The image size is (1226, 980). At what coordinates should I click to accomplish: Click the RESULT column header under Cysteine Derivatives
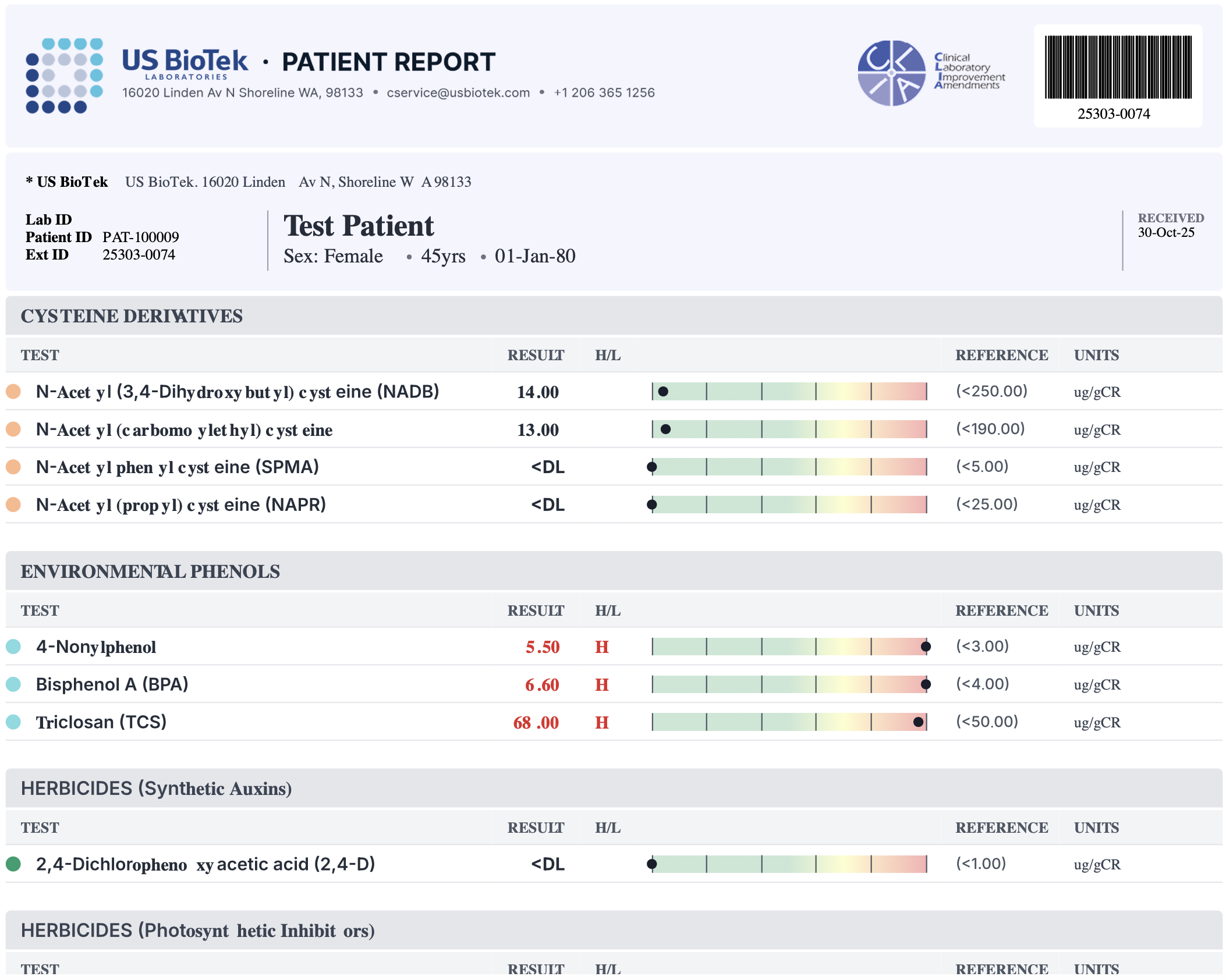point(536,355)
